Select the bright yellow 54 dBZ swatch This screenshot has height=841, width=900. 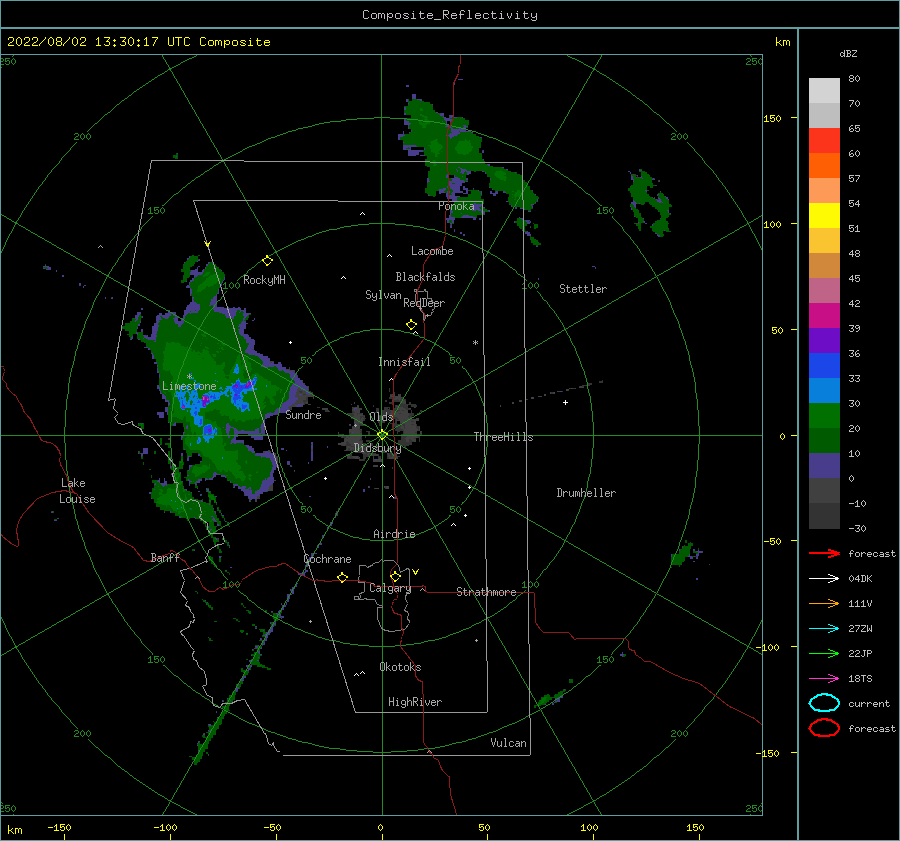click(x=824, y=216)
